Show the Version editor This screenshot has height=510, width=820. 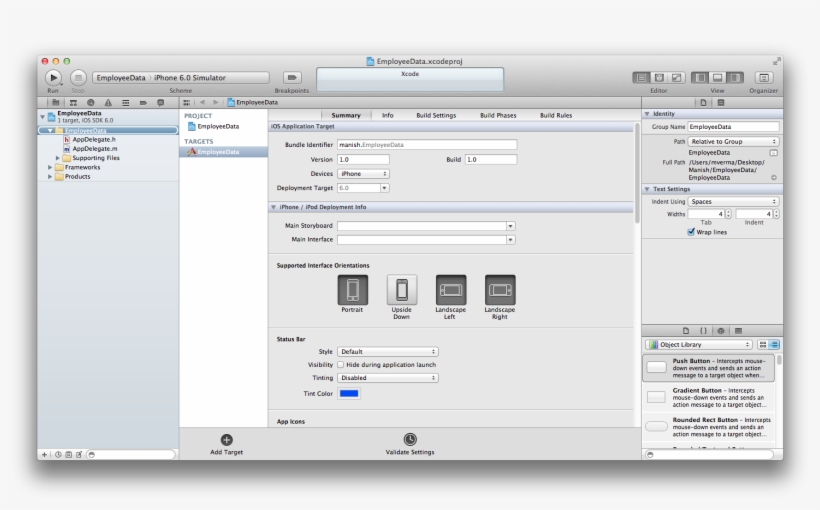tap(676, 77)
